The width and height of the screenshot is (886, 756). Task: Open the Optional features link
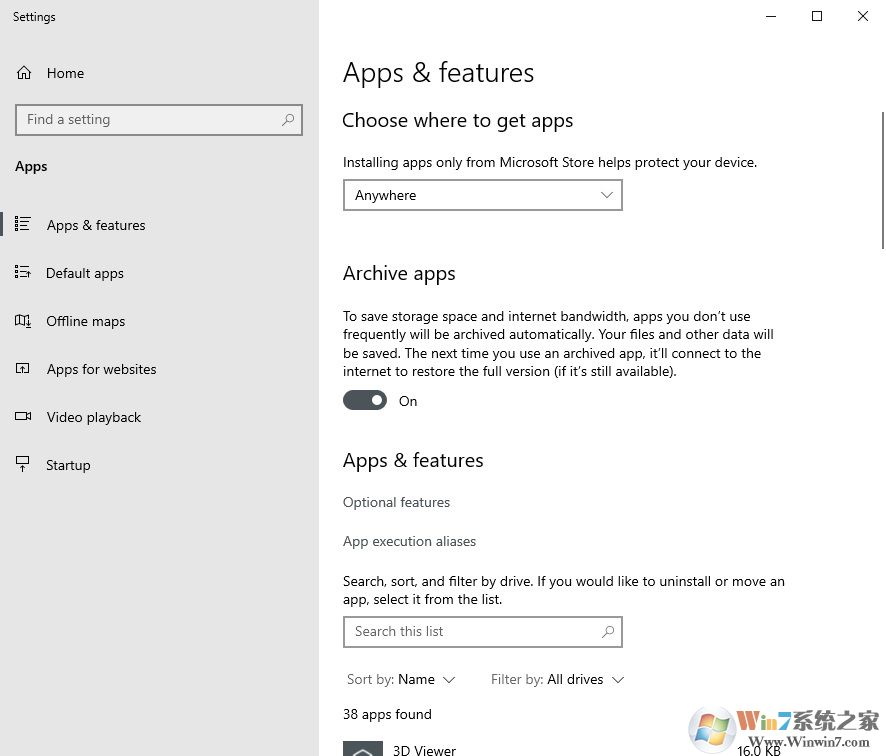[x=396, y=502]
